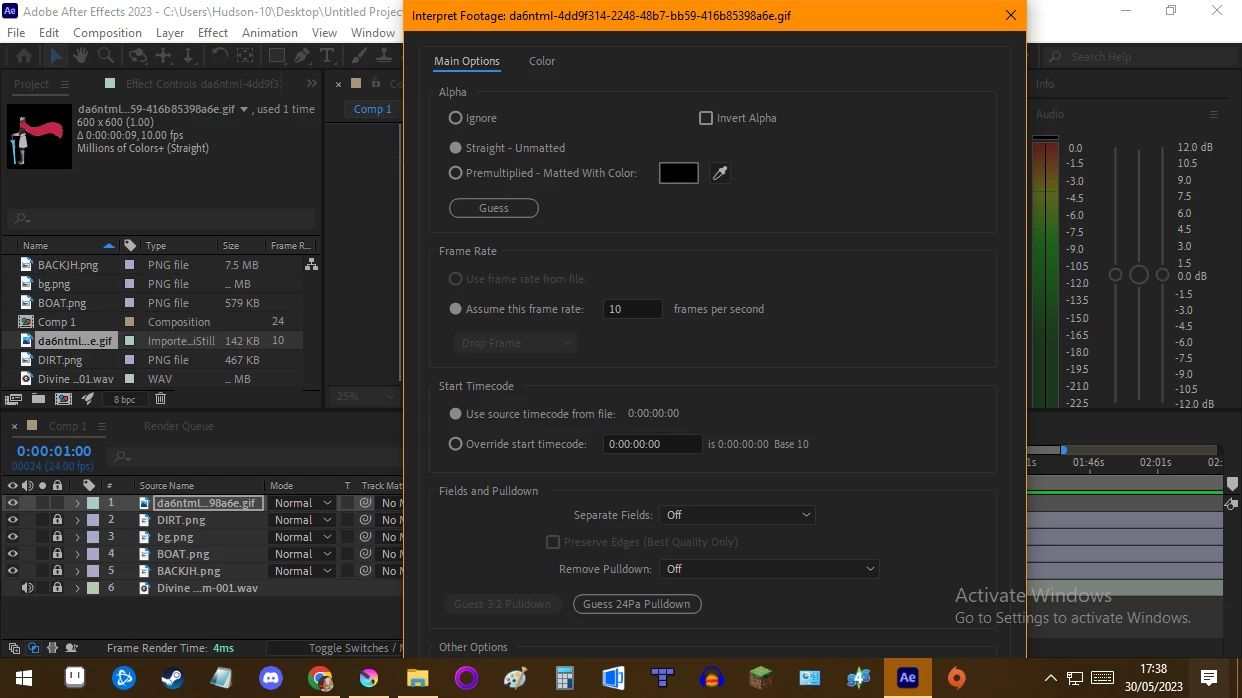Open project settings rocket icon

88,398
